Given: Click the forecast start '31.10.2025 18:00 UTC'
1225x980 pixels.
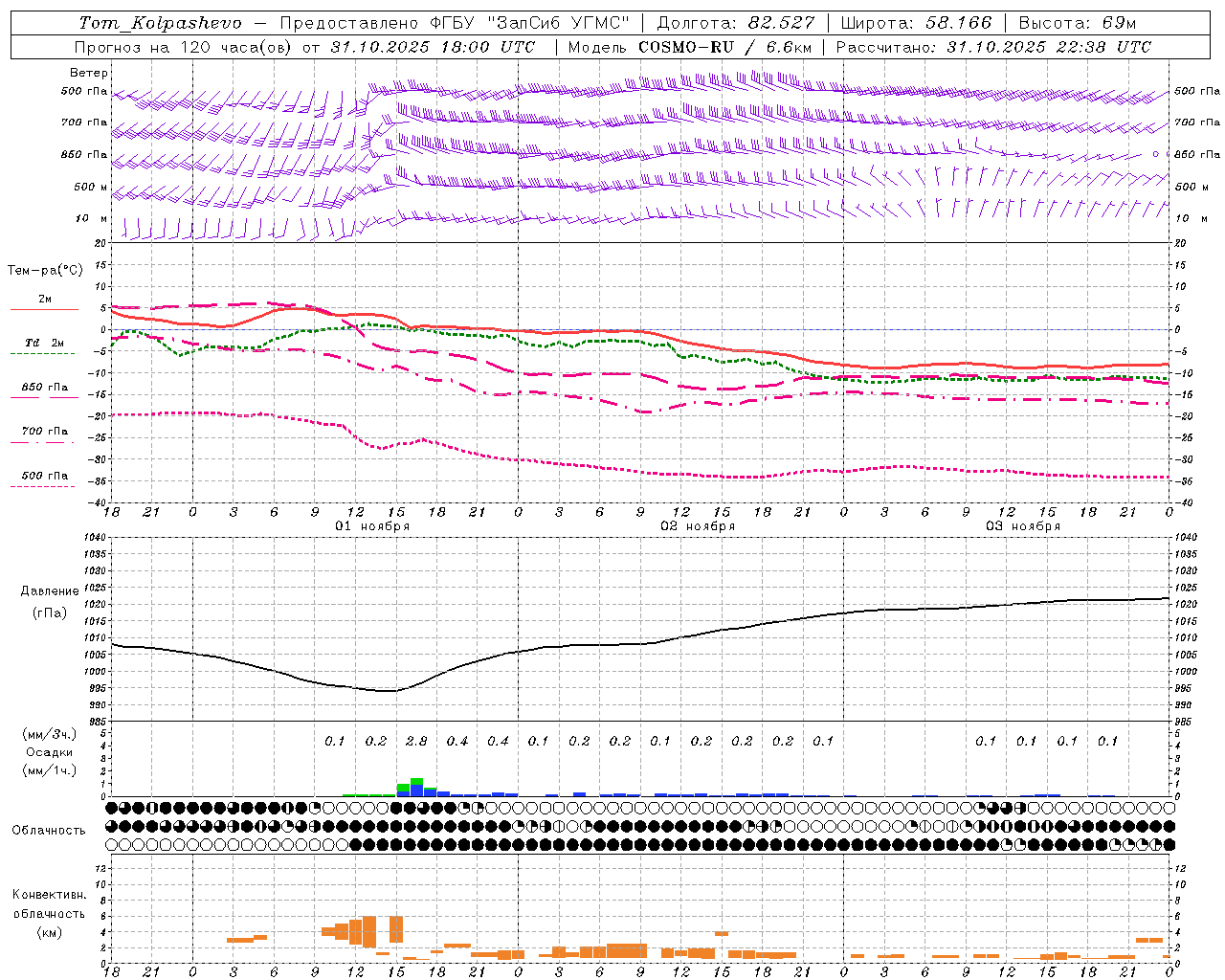Looking at the screenshot, I should tap(433, 47).
